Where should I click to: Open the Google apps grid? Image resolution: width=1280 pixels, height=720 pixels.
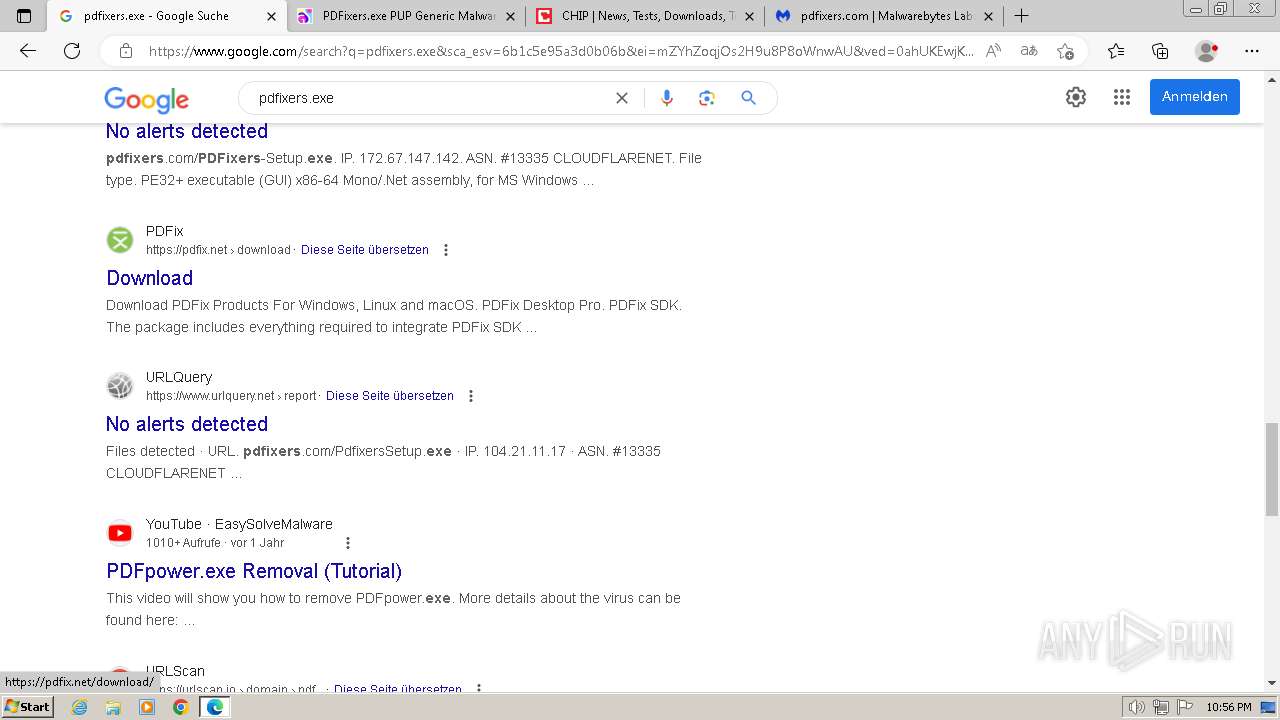coord(1122,97)
